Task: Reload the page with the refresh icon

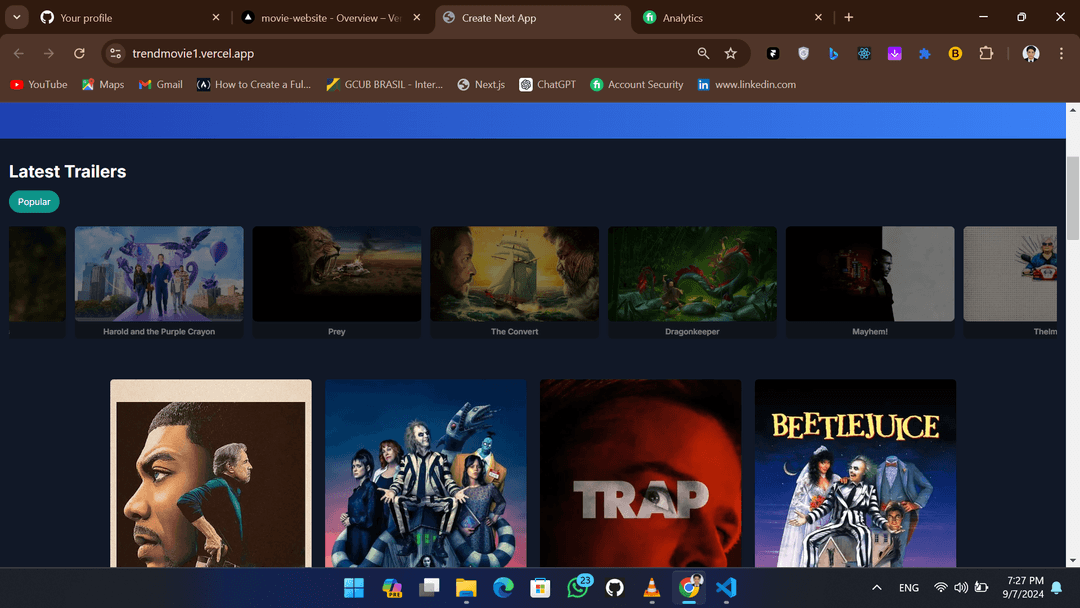Action: 79,54
